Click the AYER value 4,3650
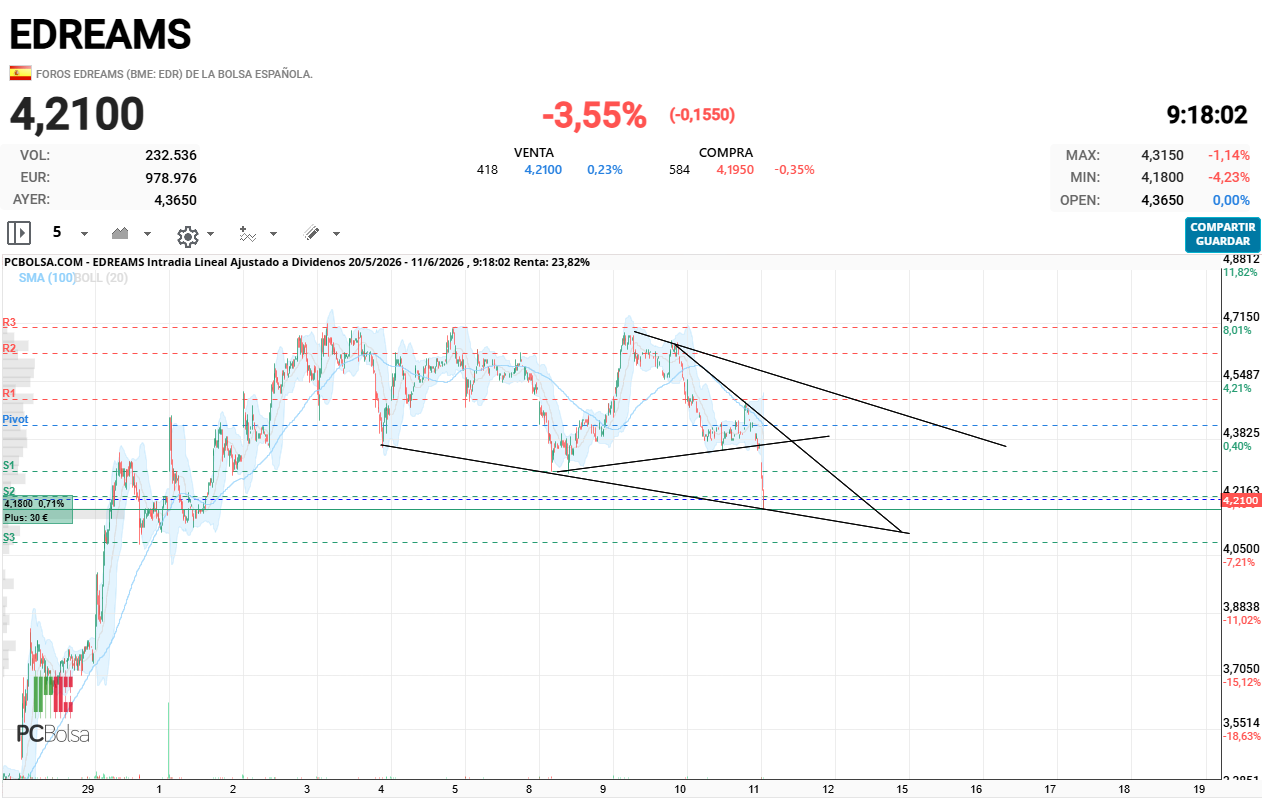This screenshot has height=798, width=1262. point(175,200)
